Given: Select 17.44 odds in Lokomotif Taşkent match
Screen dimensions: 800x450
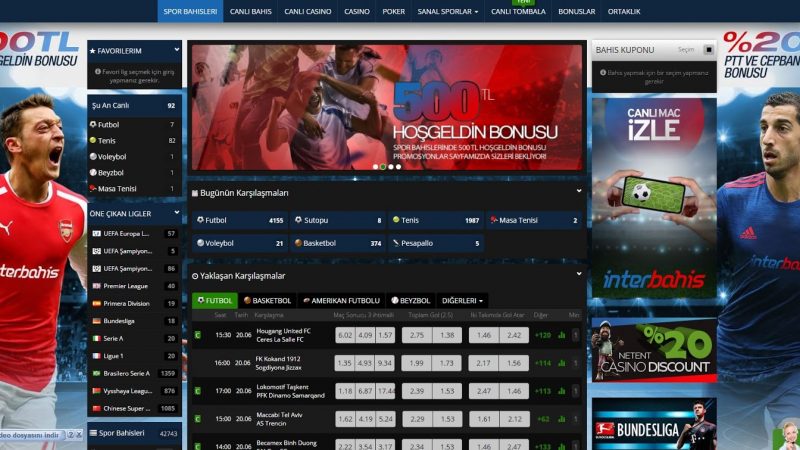Looking at the screenshot, I should [385, 391].
